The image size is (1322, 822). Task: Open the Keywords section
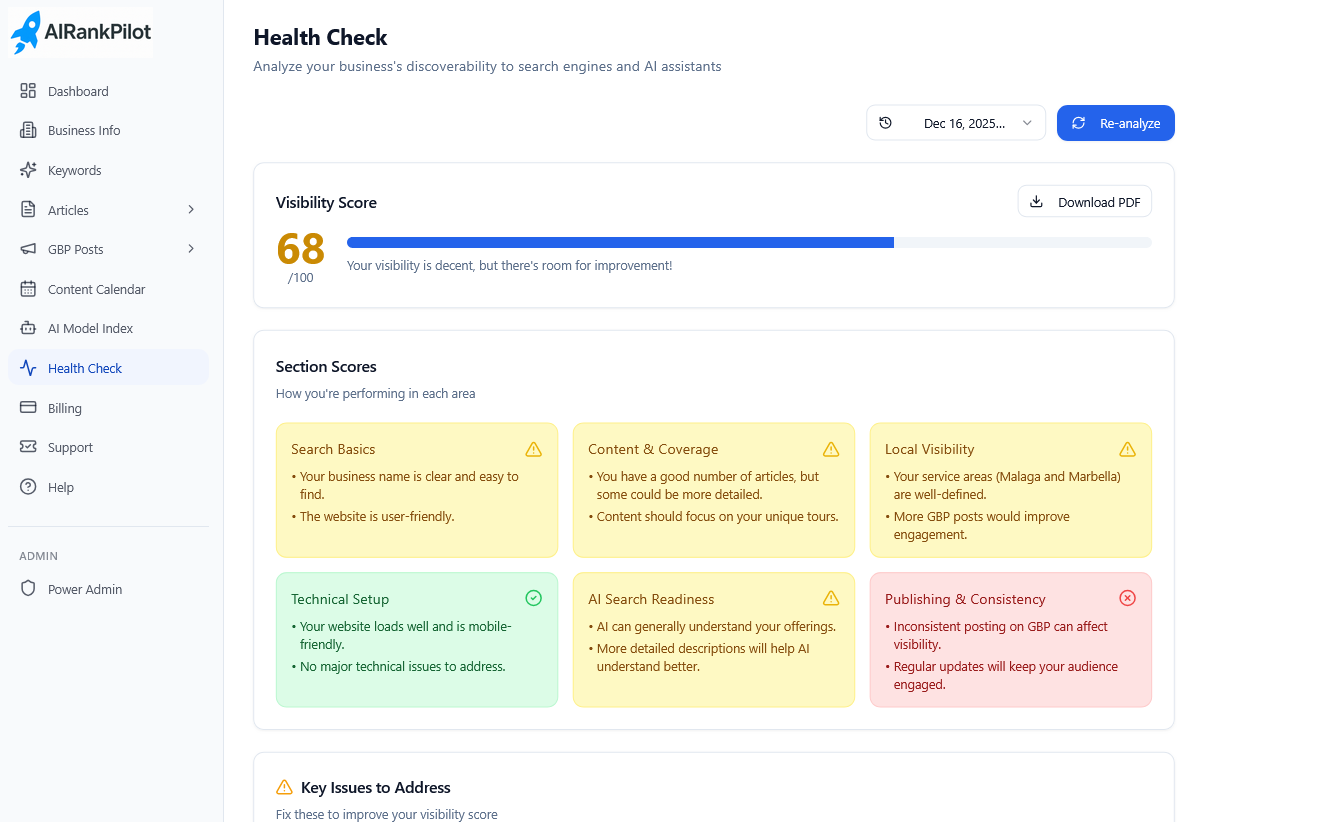coord(108,170)
